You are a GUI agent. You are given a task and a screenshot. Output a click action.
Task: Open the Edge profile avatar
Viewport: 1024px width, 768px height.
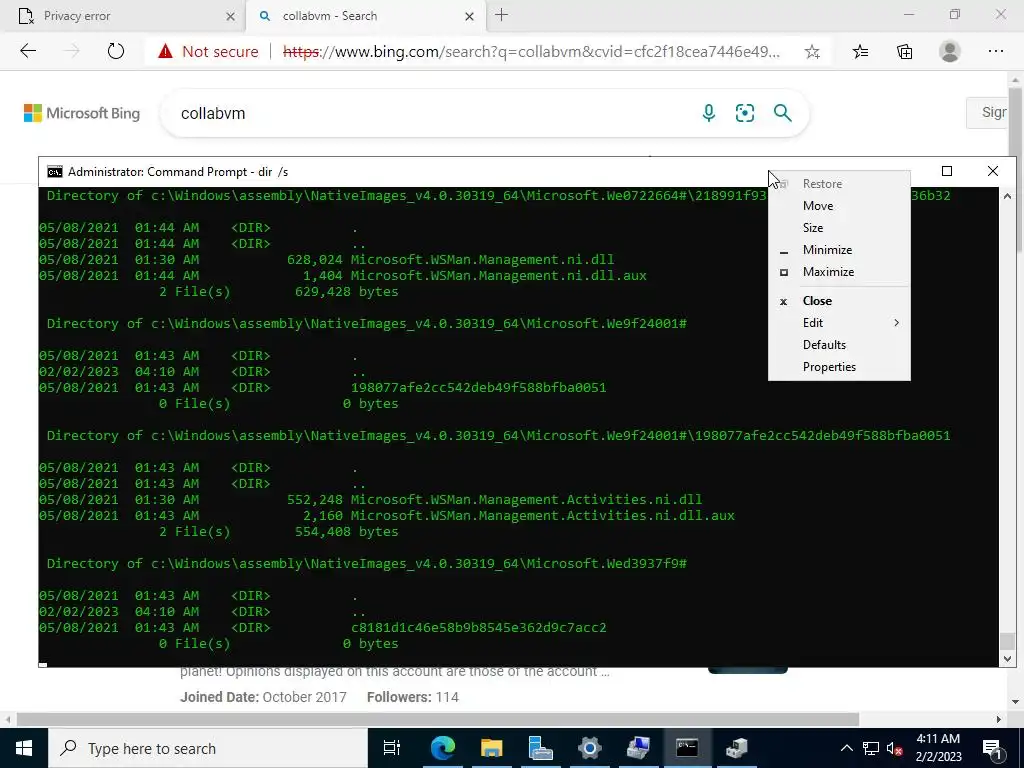click(950, 52)
